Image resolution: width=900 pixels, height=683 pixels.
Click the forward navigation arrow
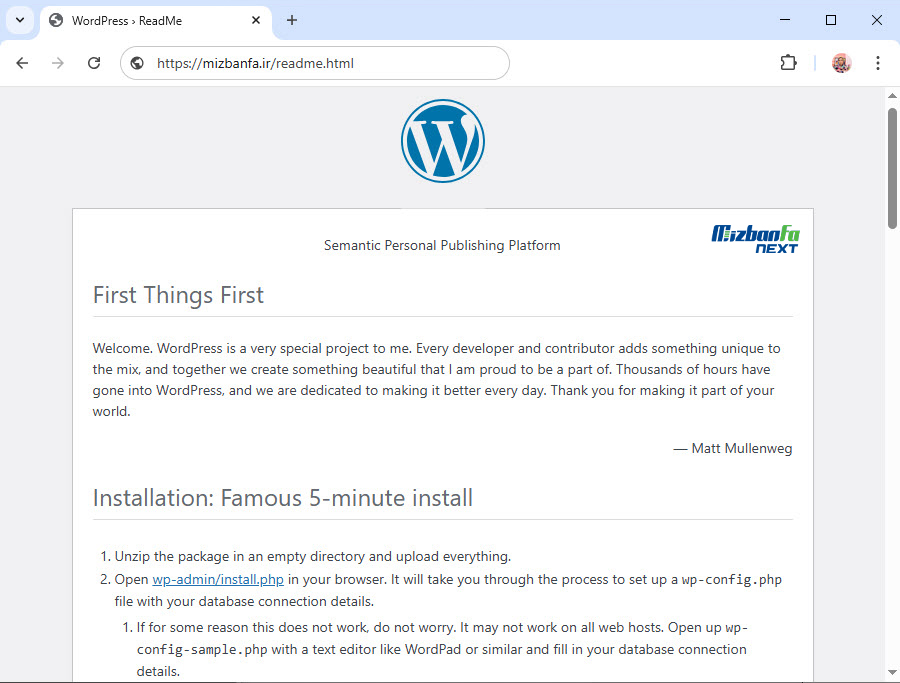[58, 63]
